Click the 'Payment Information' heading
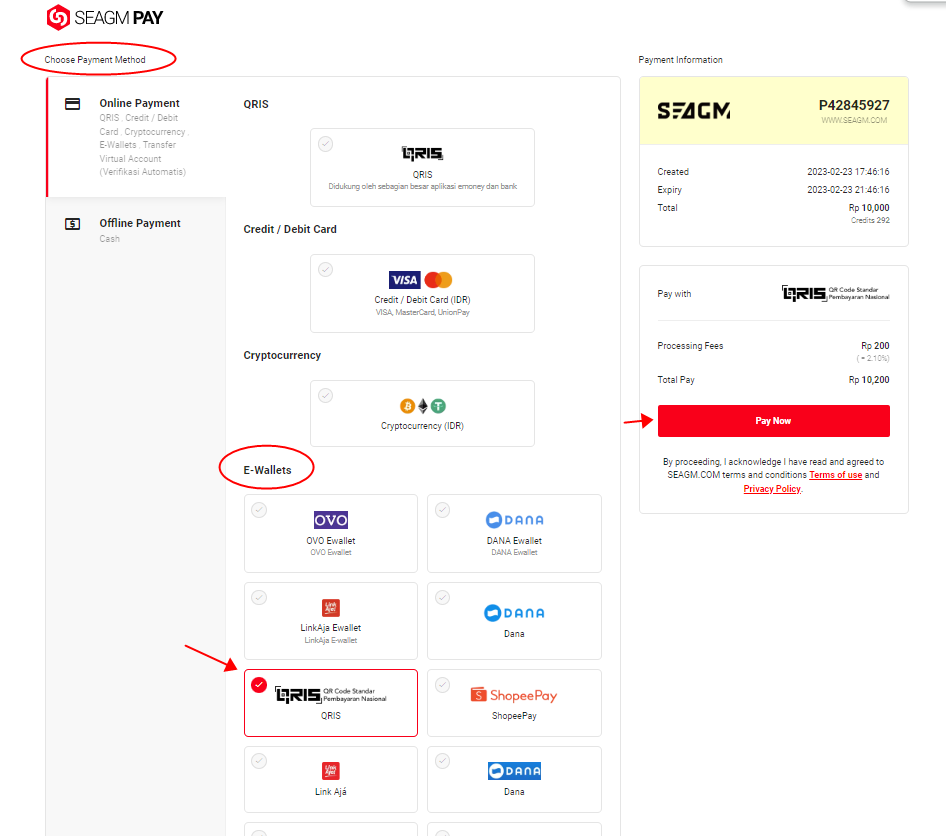The height and width of the screenshot is (836, 946). point(681,60)
